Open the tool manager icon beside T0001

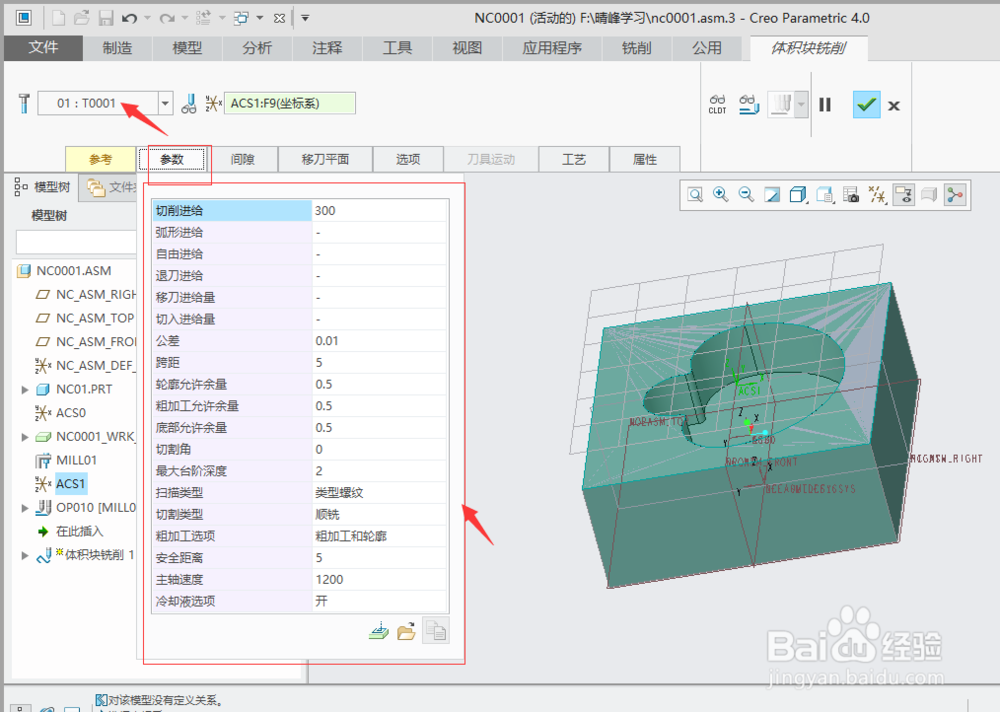click(x=24, y=103)
